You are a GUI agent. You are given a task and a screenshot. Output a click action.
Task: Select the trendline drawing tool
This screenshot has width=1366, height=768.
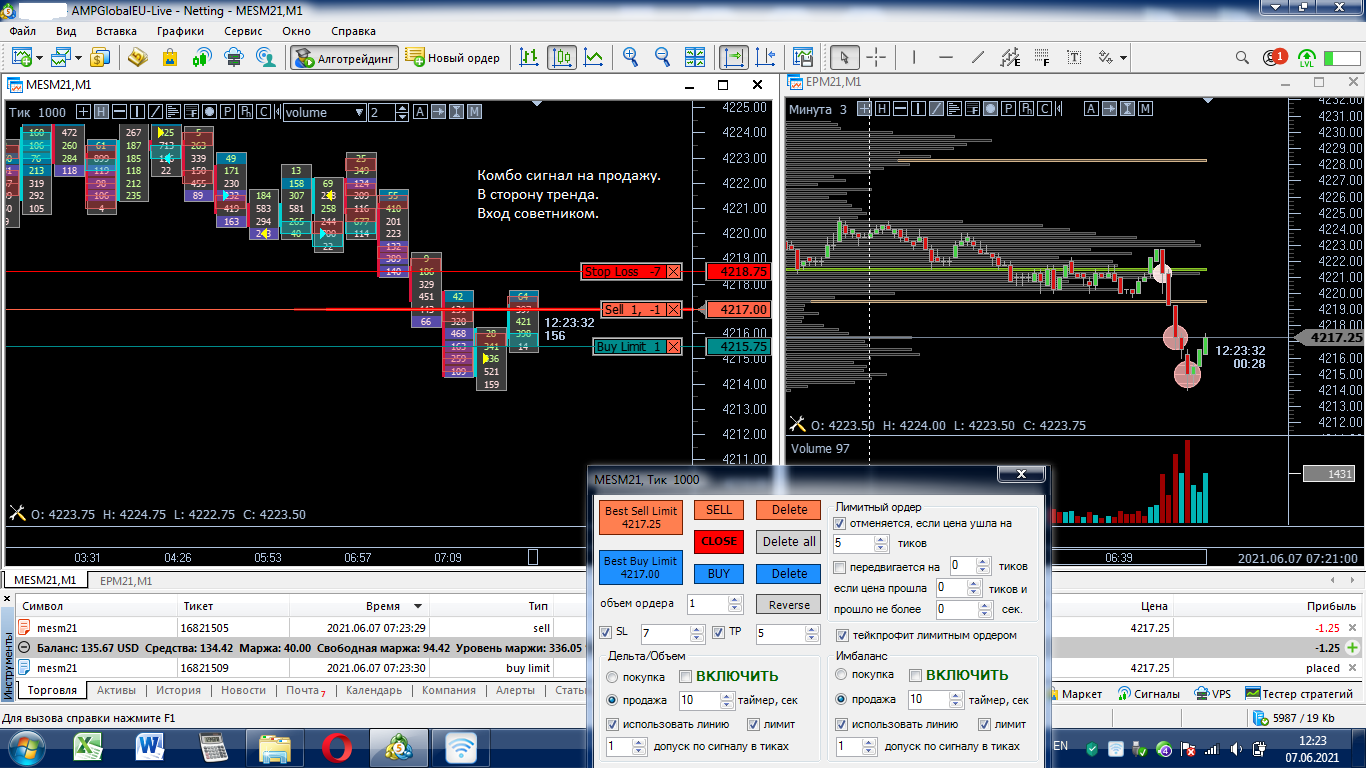pos(978,58)
